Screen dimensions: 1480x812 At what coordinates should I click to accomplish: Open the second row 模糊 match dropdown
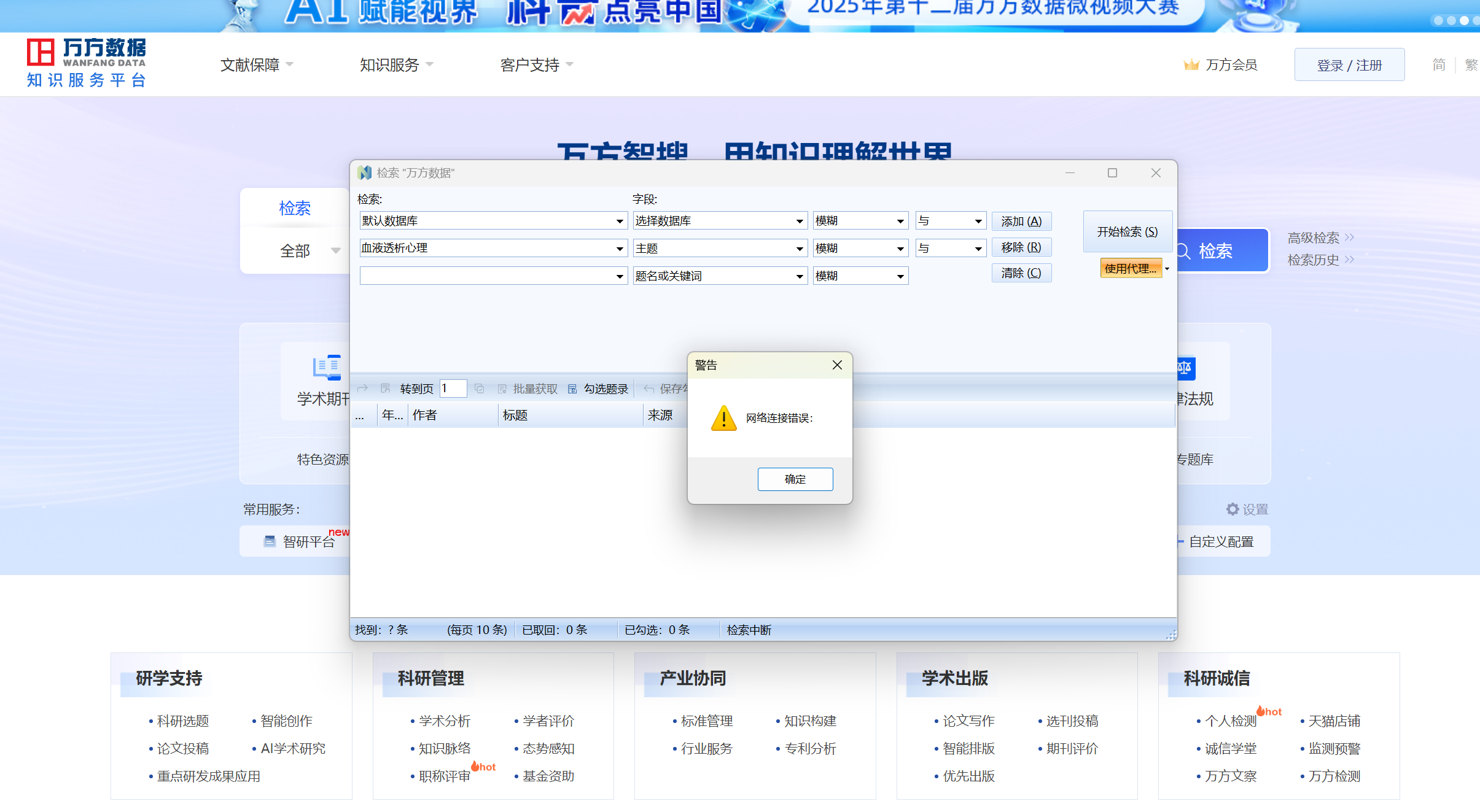[x=900, y=249]
